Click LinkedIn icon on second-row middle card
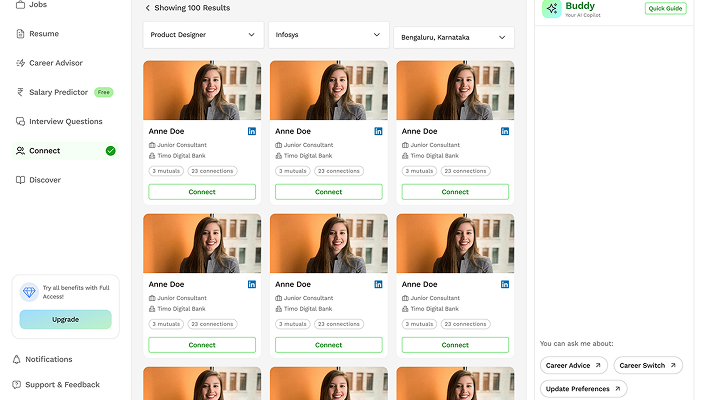The image size is (702, 400). pyautogui.click(x=378, y=284)
